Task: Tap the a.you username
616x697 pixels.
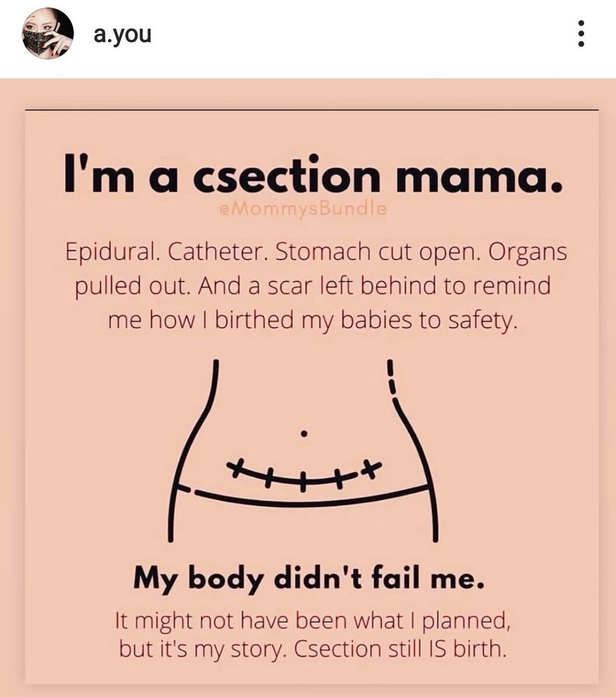Action: pyautogui.click(x=121, y=35)
